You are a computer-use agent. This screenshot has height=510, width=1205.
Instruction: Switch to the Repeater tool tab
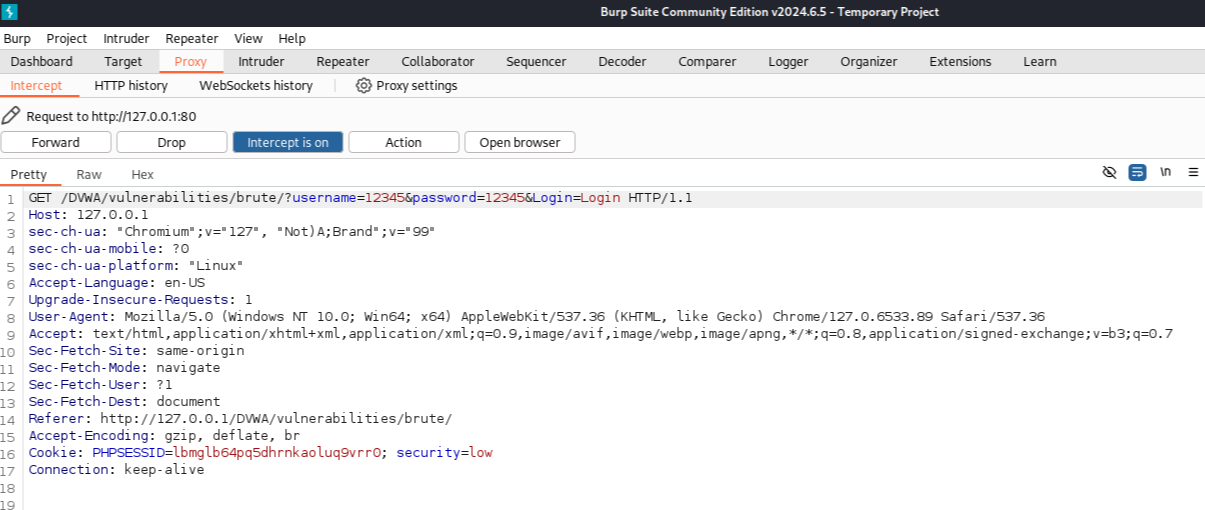pyautogui.click(x=343, y=61)
